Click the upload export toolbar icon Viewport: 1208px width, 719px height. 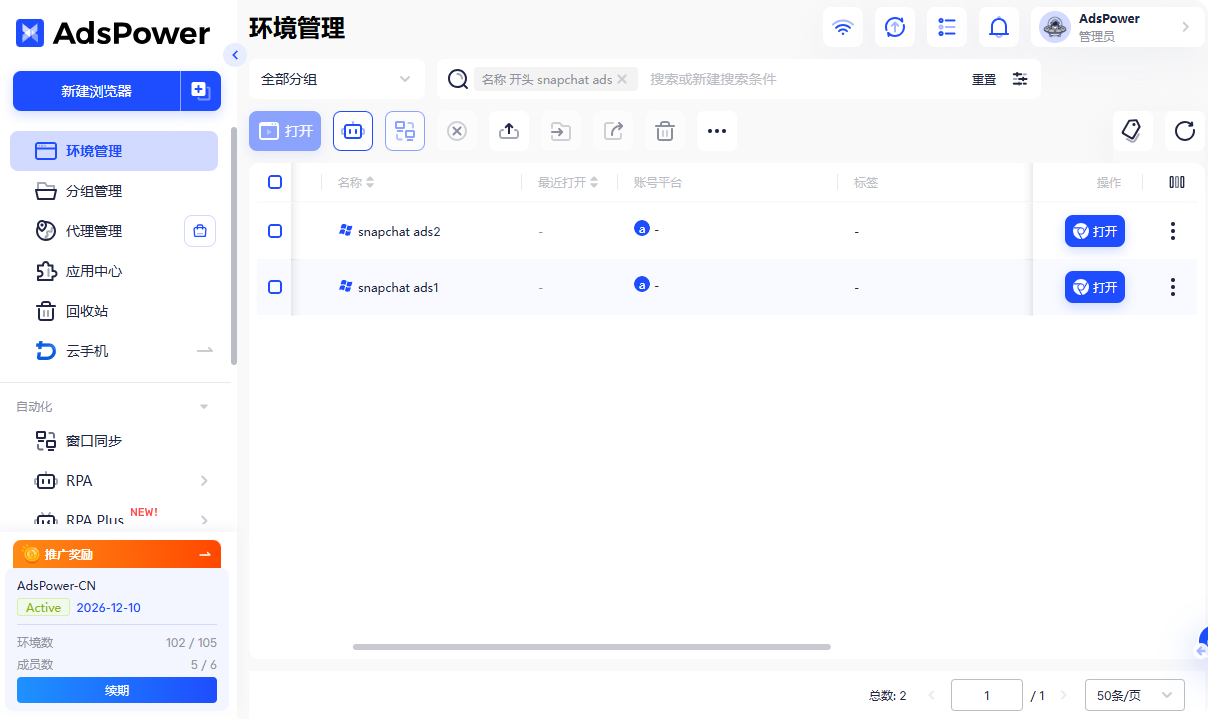coord(509,131)
